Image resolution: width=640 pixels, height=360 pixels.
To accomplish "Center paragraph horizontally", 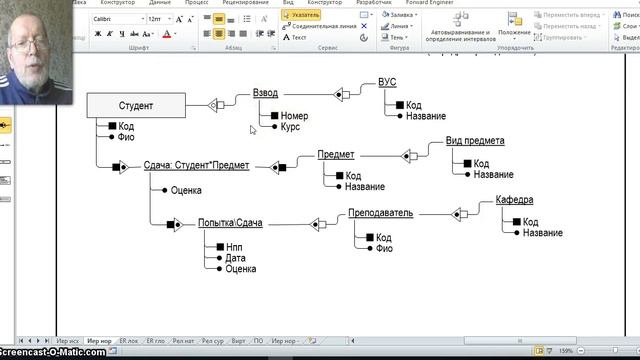I will pos(219,33).
